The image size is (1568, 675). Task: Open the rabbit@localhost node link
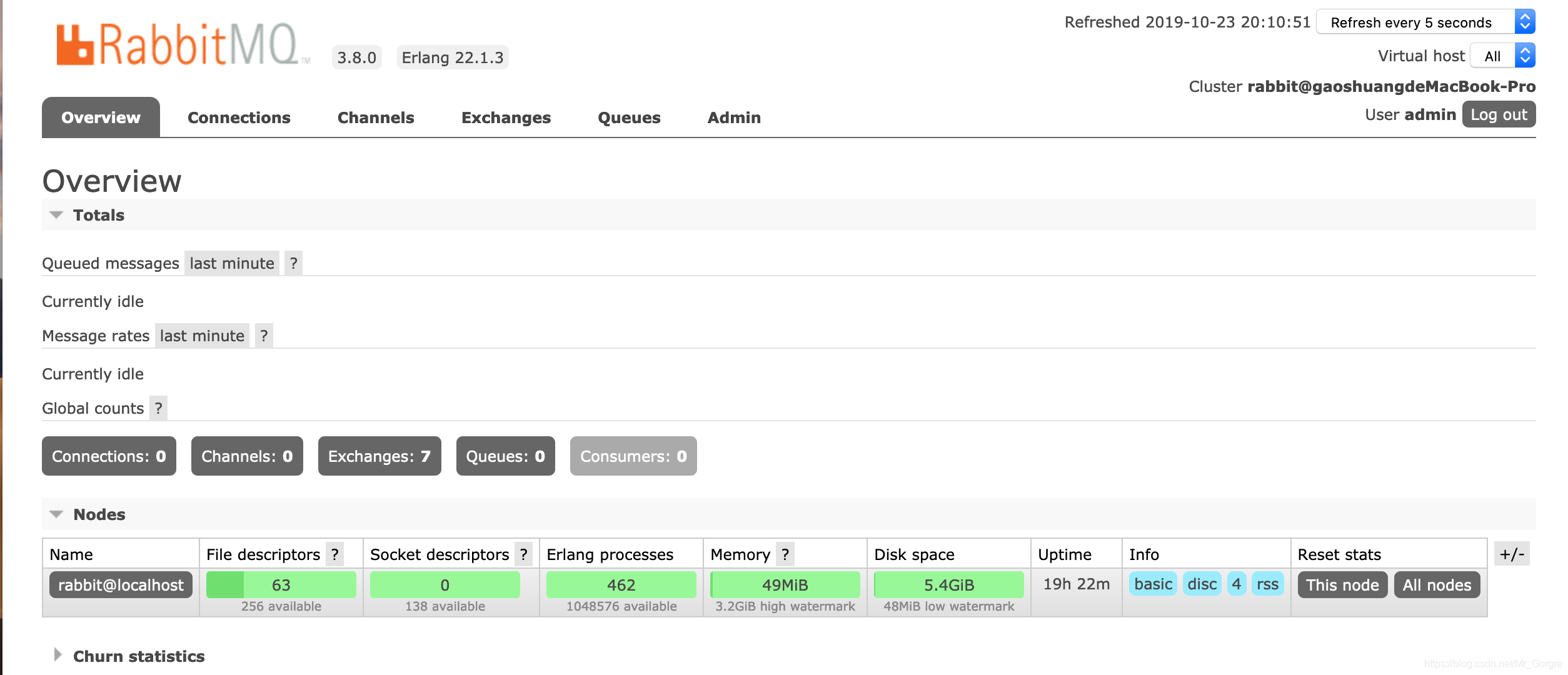(121, 585)
